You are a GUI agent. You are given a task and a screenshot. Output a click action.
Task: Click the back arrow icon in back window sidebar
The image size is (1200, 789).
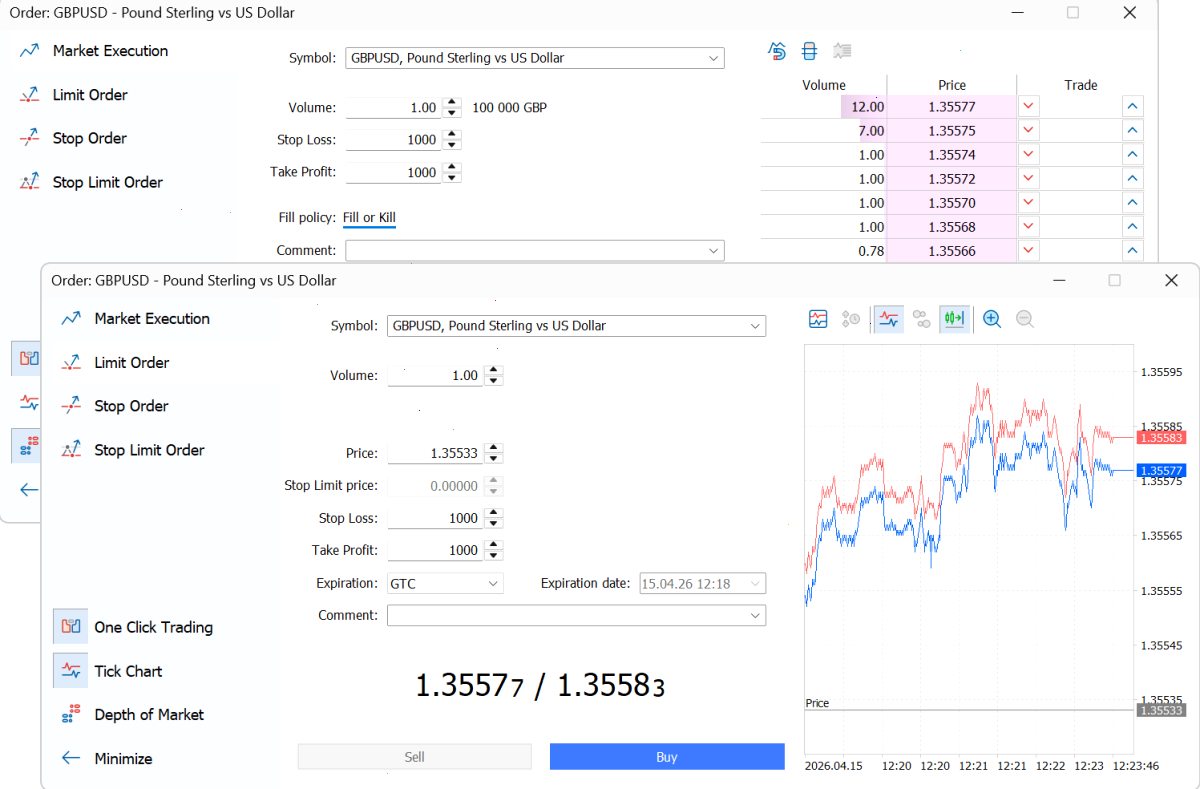28,490
